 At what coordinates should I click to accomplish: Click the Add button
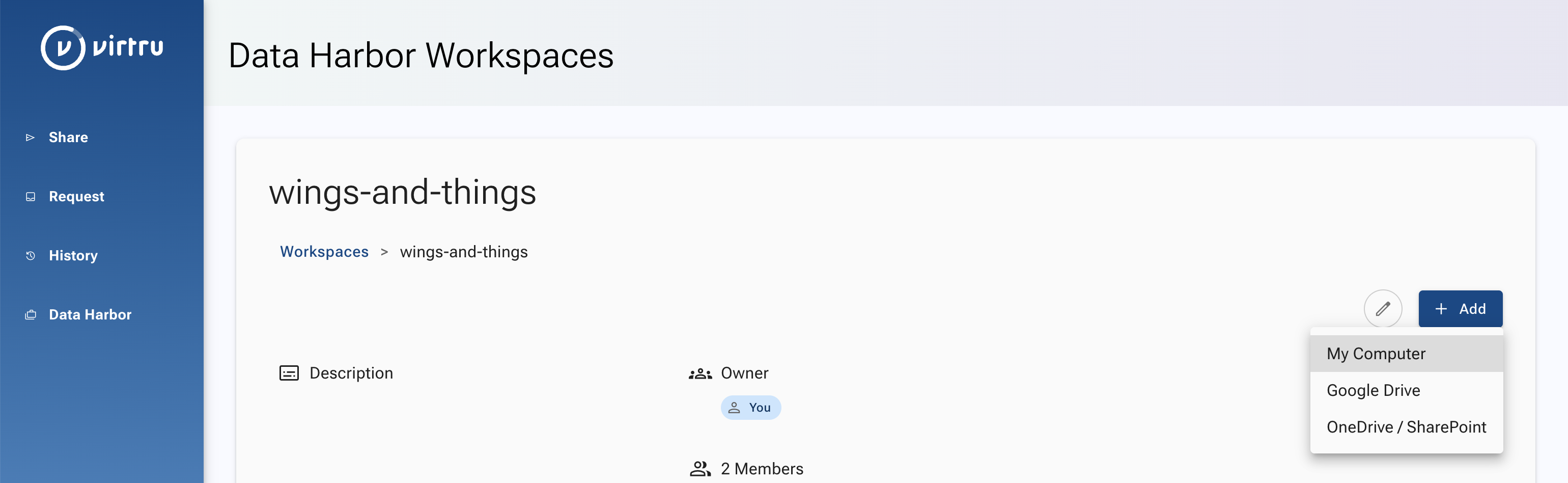click(x=1460, y=309)
